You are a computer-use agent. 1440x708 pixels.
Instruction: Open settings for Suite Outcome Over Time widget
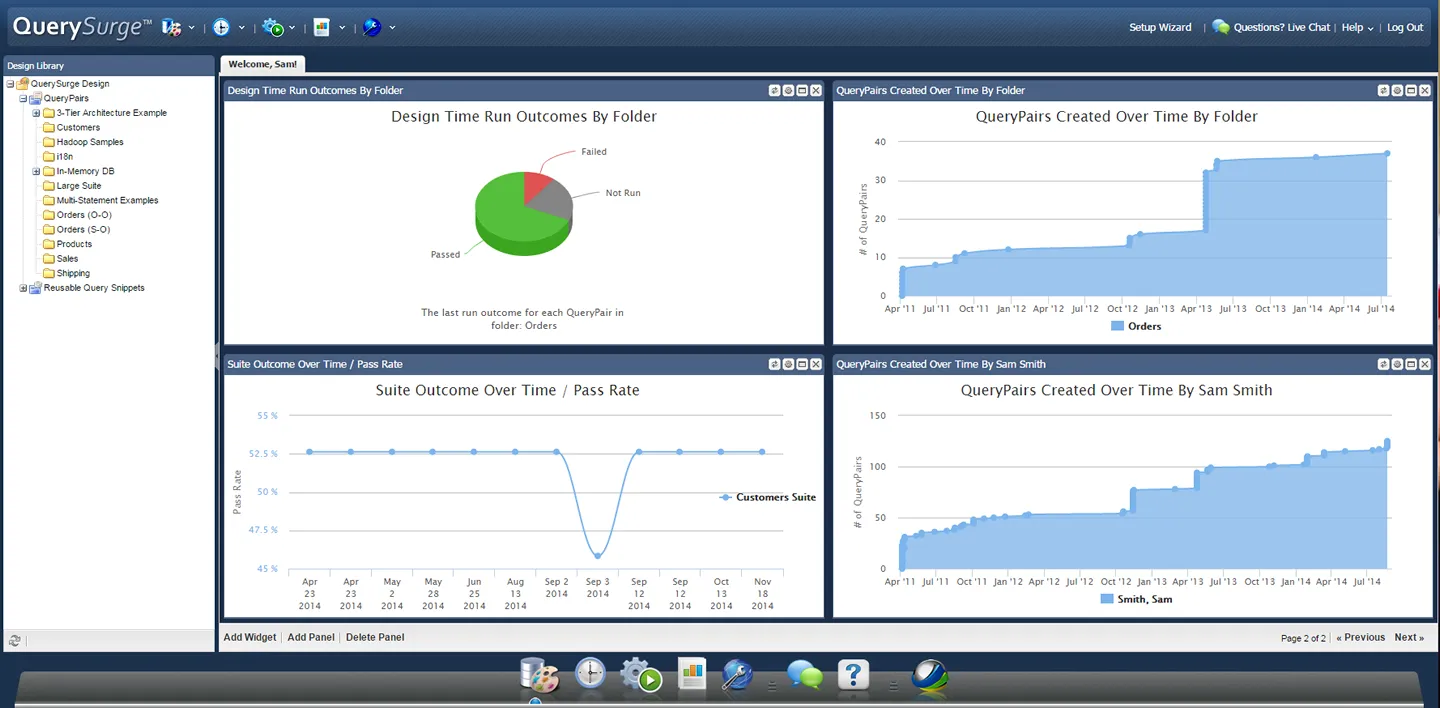coord(788,364)
